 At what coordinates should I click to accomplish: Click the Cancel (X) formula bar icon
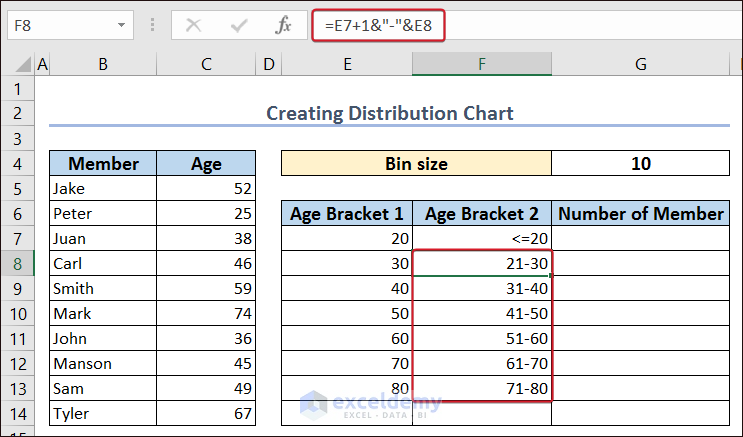coord(193,26)
